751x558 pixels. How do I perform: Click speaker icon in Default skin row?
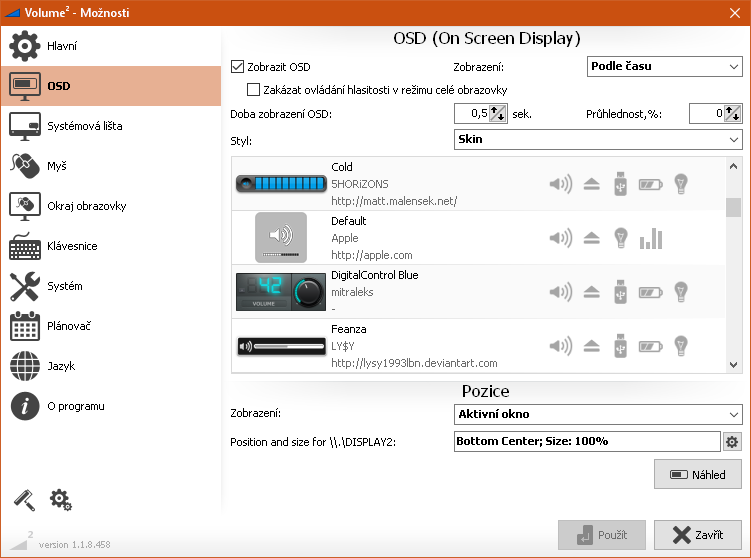[560, 238]
